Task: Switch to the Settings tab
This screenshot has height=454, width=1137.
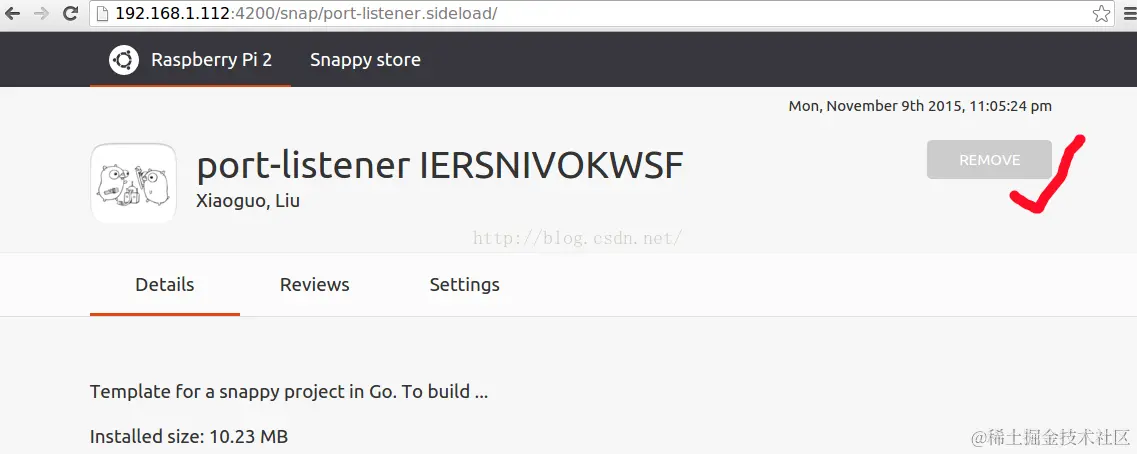Action: pos(464,284)
